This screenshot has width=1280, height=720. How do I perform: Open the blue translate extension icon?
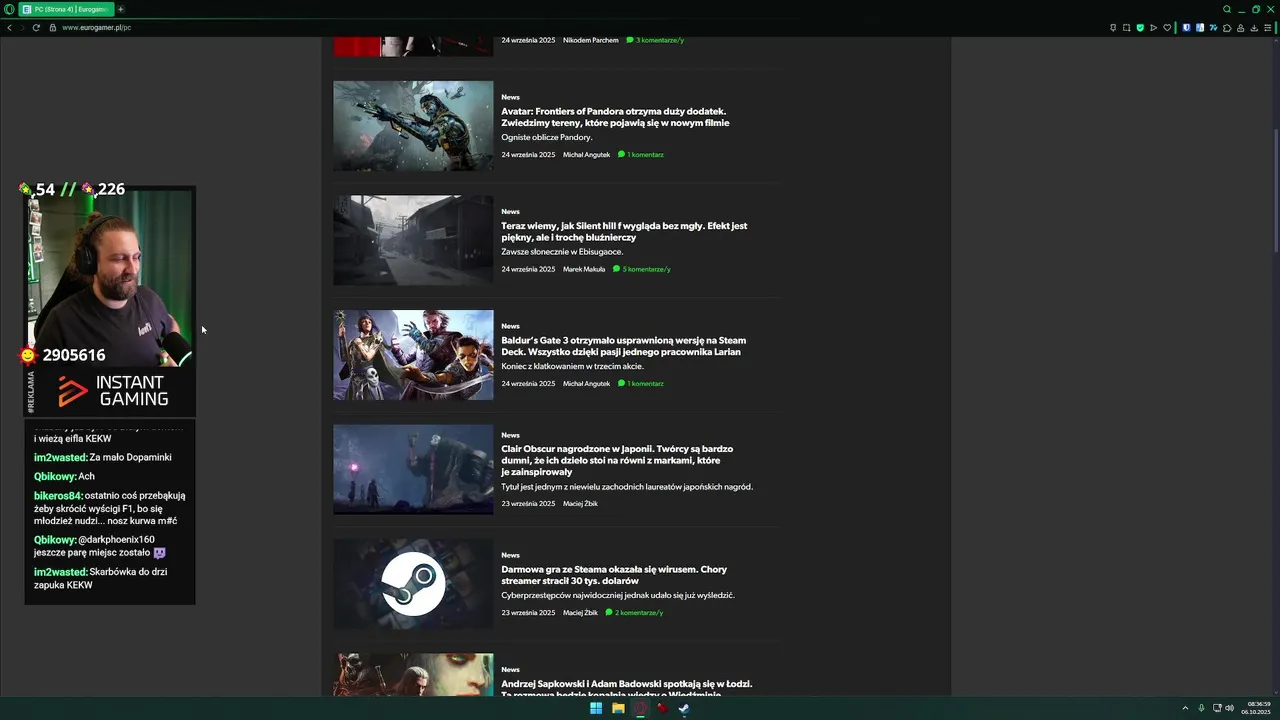pyautogui.click(x=1200, y=27)
